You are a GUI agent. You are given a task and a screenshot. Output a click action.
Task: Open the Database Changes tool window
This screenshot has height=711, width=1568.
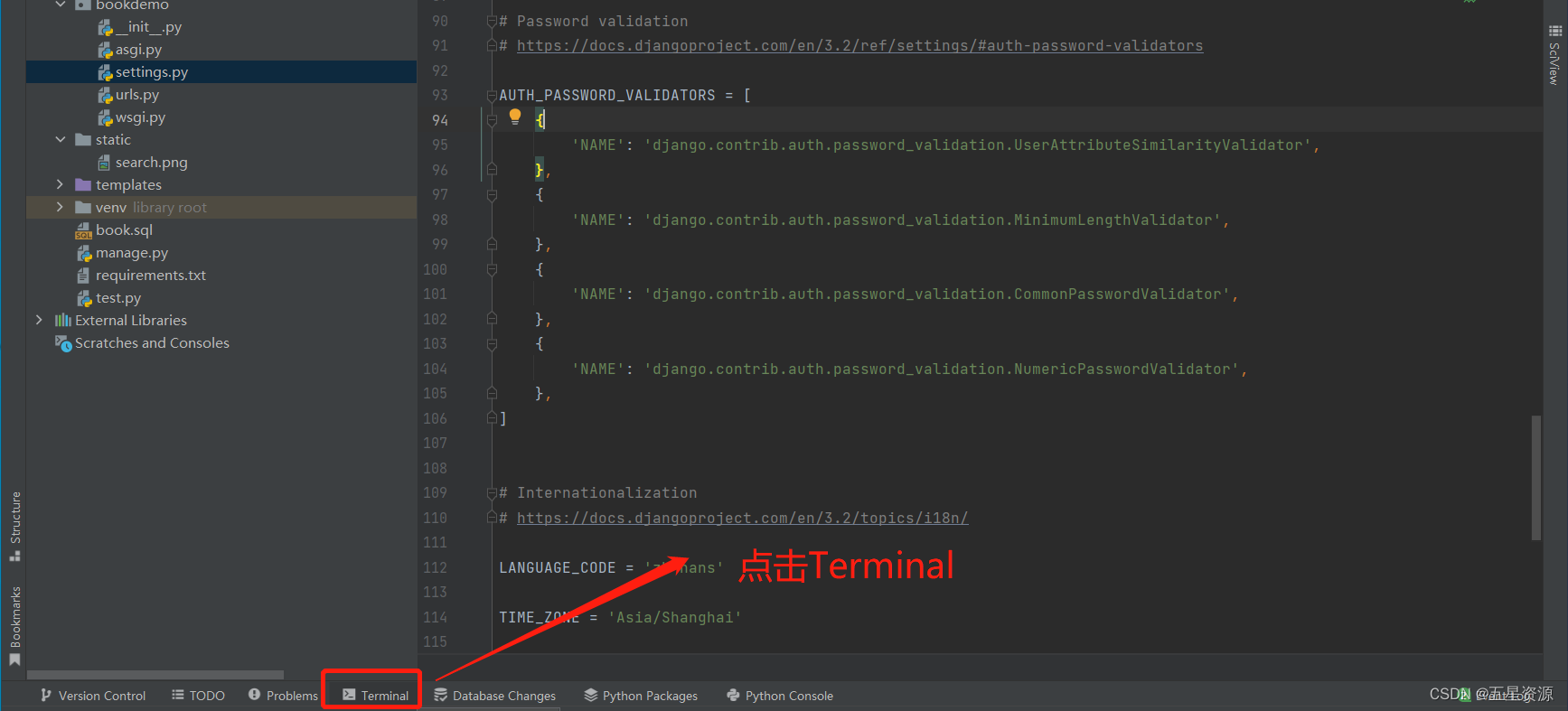pos(494,696)
